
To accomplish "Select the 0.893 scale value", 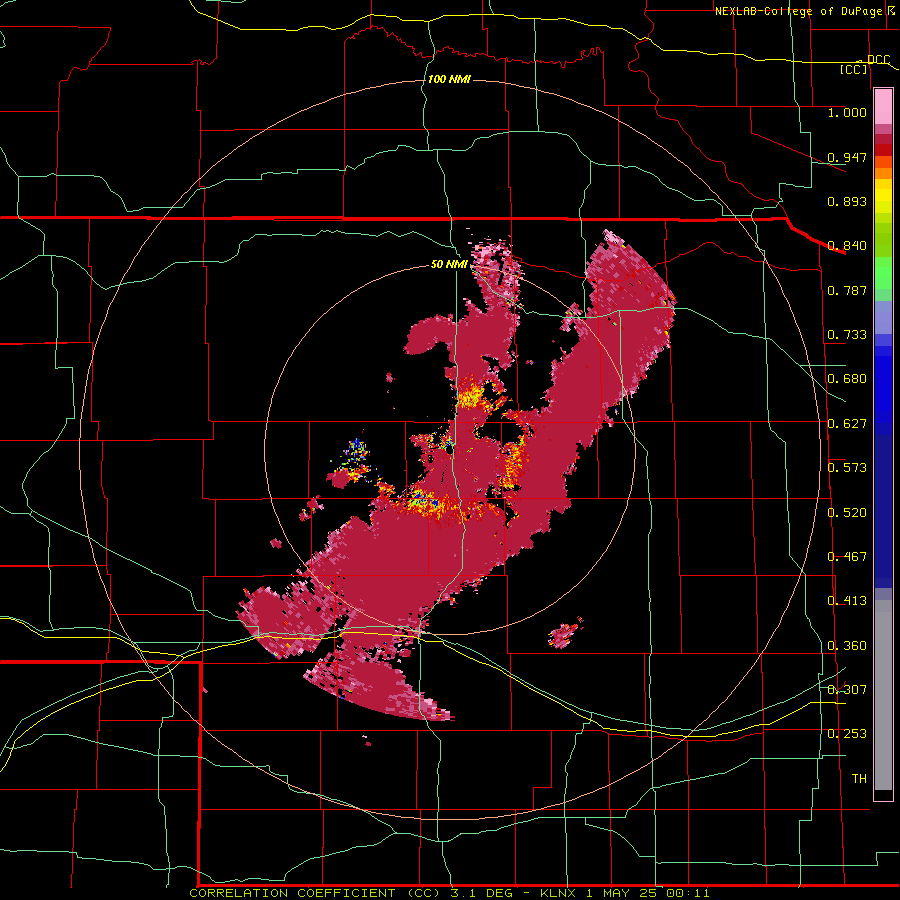I will [847, 201].
